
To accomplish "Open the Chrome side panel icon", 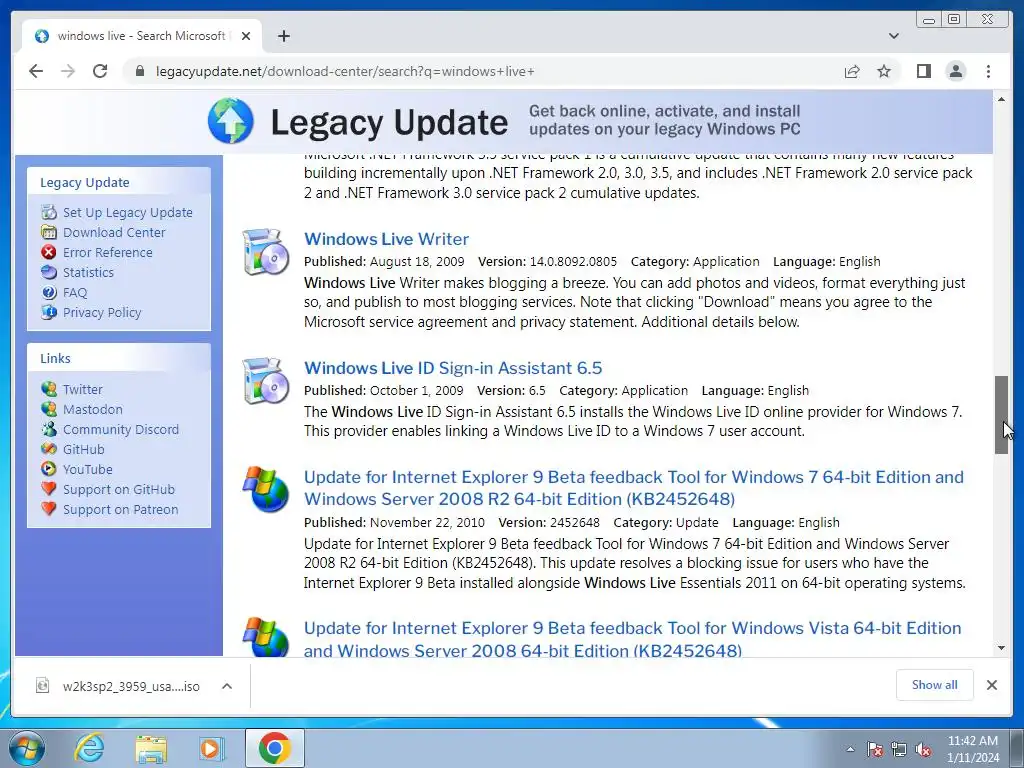I will click(923, 71).
